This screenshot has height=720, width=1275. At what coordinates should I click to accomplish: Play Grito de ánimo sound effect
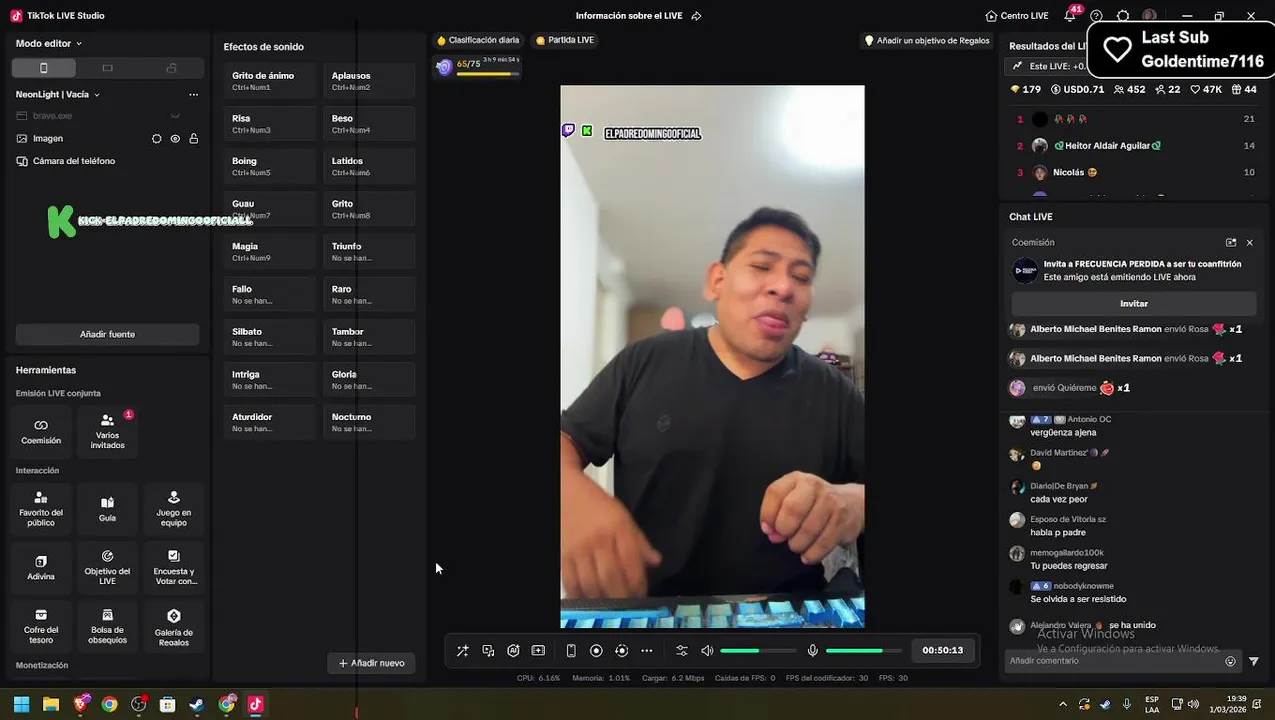pos(270,81)
